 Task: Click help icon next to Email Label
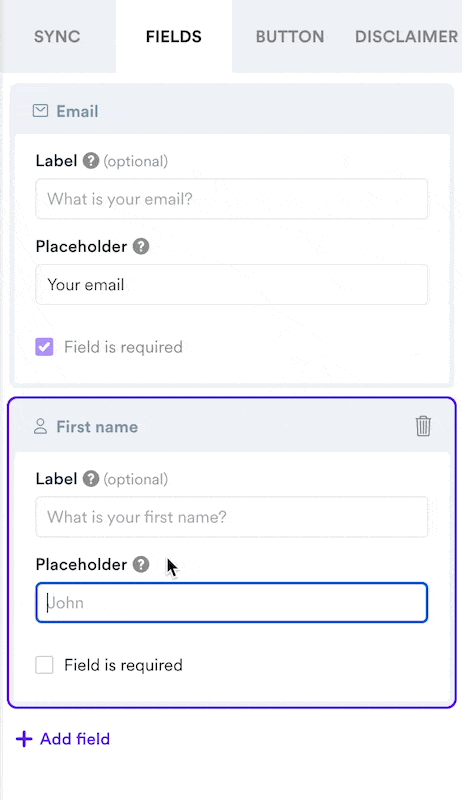91,161
